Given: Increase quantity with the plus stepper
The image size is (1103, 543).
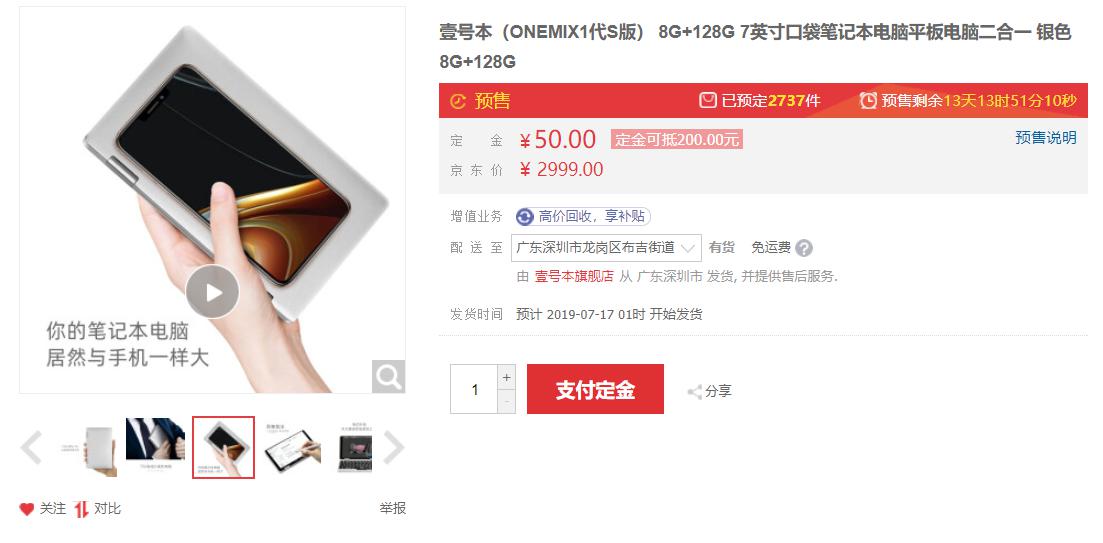Looking at the screenshot, I should coord(506,377).
